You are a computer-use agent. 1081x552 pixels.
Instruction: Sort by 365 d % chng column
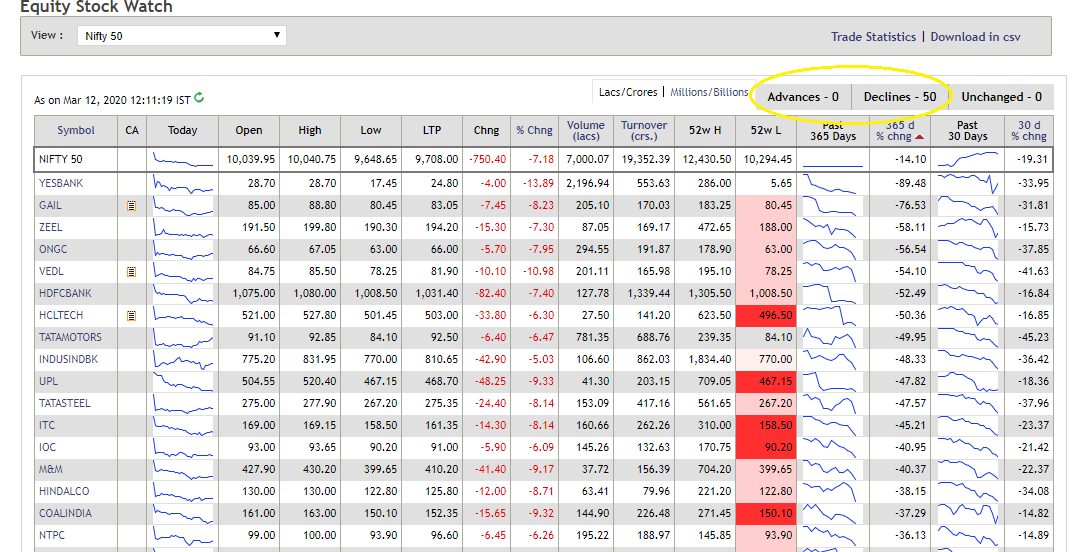(x=900, y=130)
